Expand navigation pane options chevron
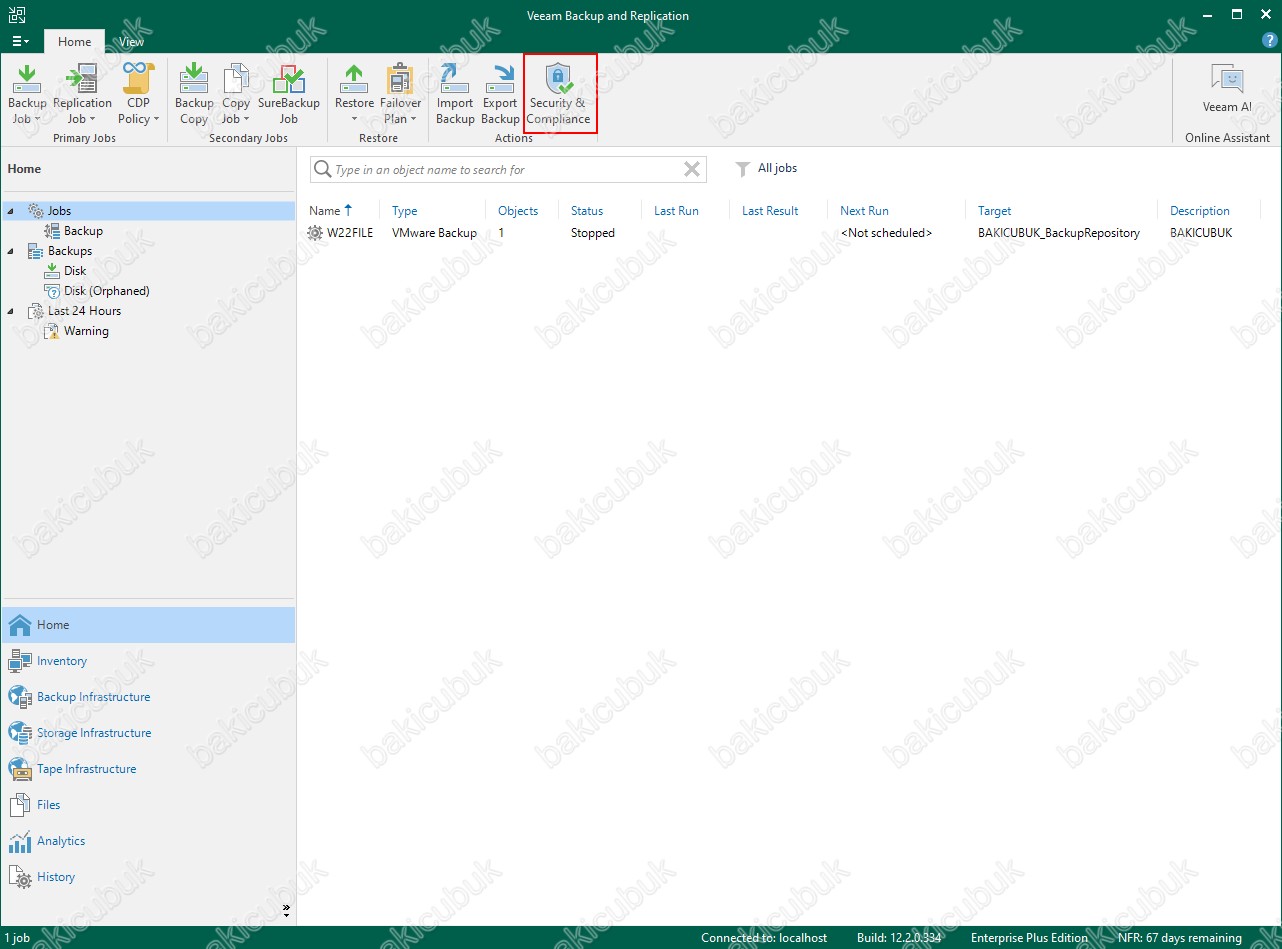The height and width of the screenshot is (949, 1282). 286,910
